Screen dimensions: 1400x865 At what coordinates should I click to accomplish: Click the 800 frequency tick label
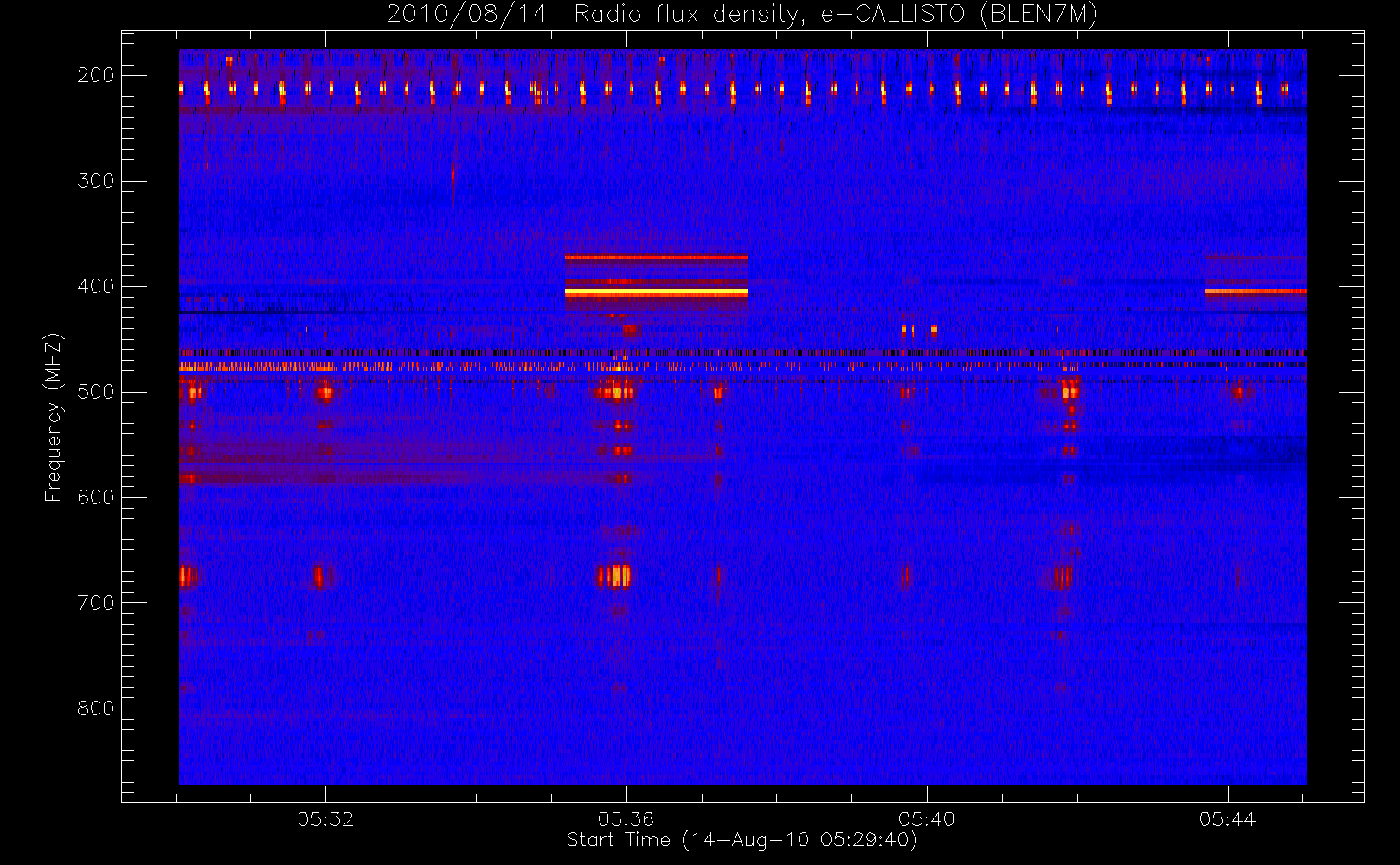click(x=96, y=708)
